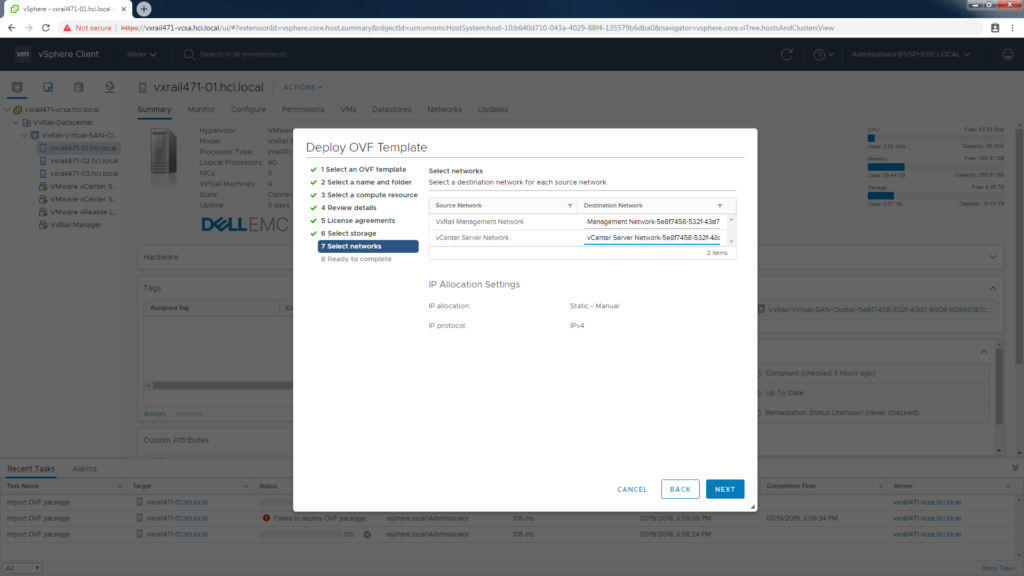Screen dimensions: 1024x576
Task: Open the browser profile icon
Action: pos(995,28)
